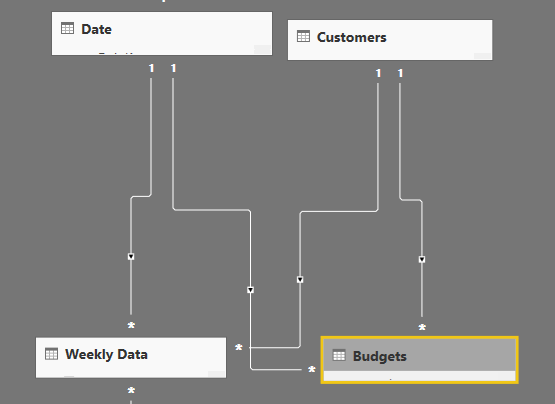
Task: Click the many-side asterisk above the Budgets table
Action: tap(422, 328)
